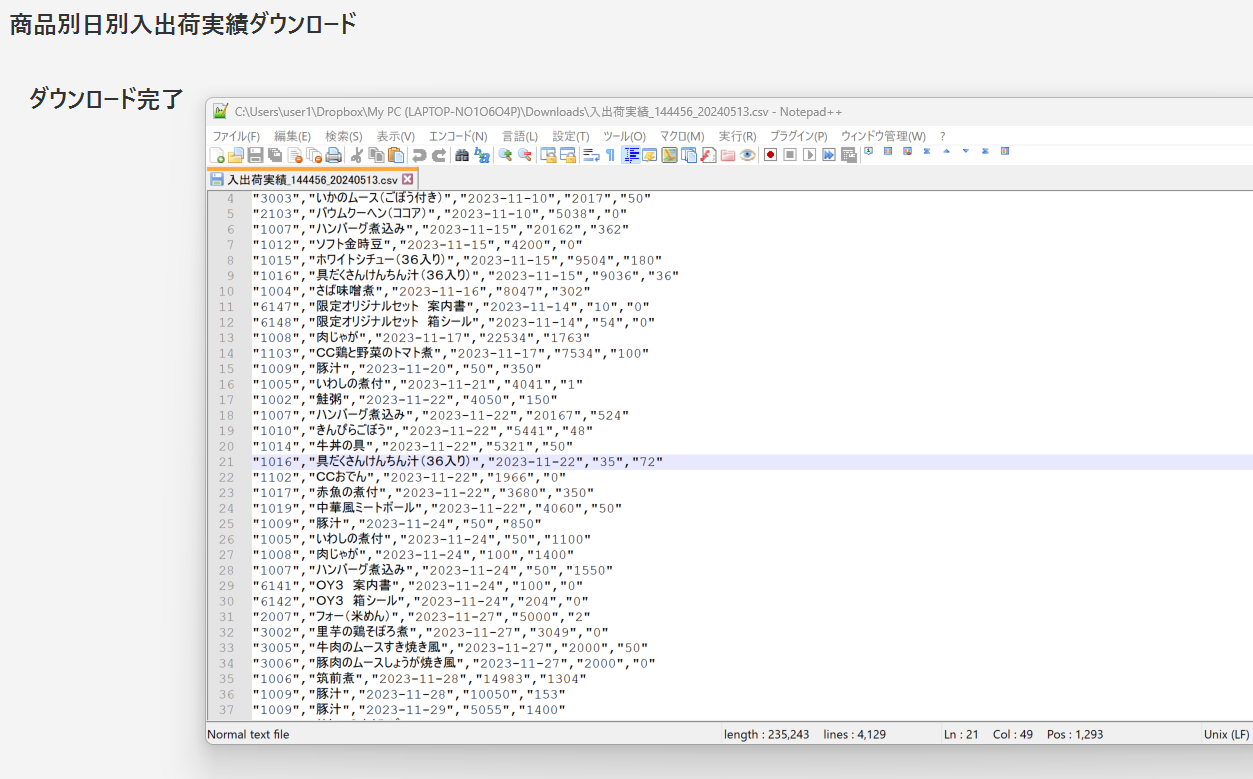Click the ダウンロード完了 heading text

(106, 98)
